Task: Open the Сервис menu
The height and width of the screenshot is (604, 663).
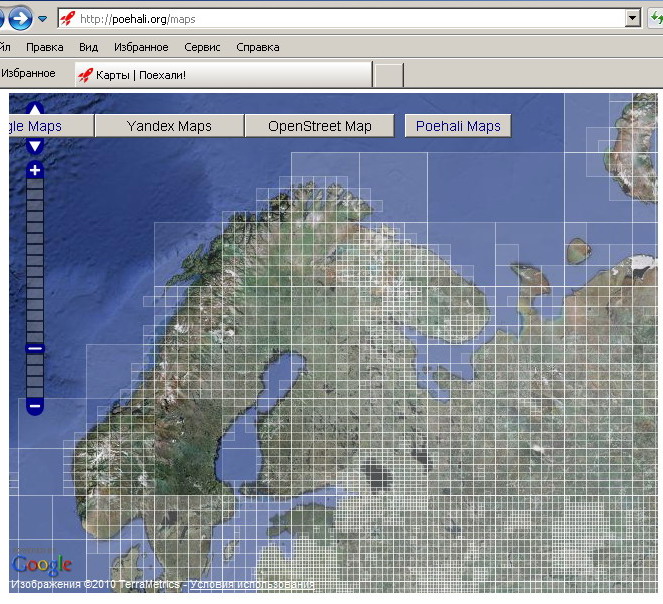Action: pyautogui.click(x=202, y=47)
